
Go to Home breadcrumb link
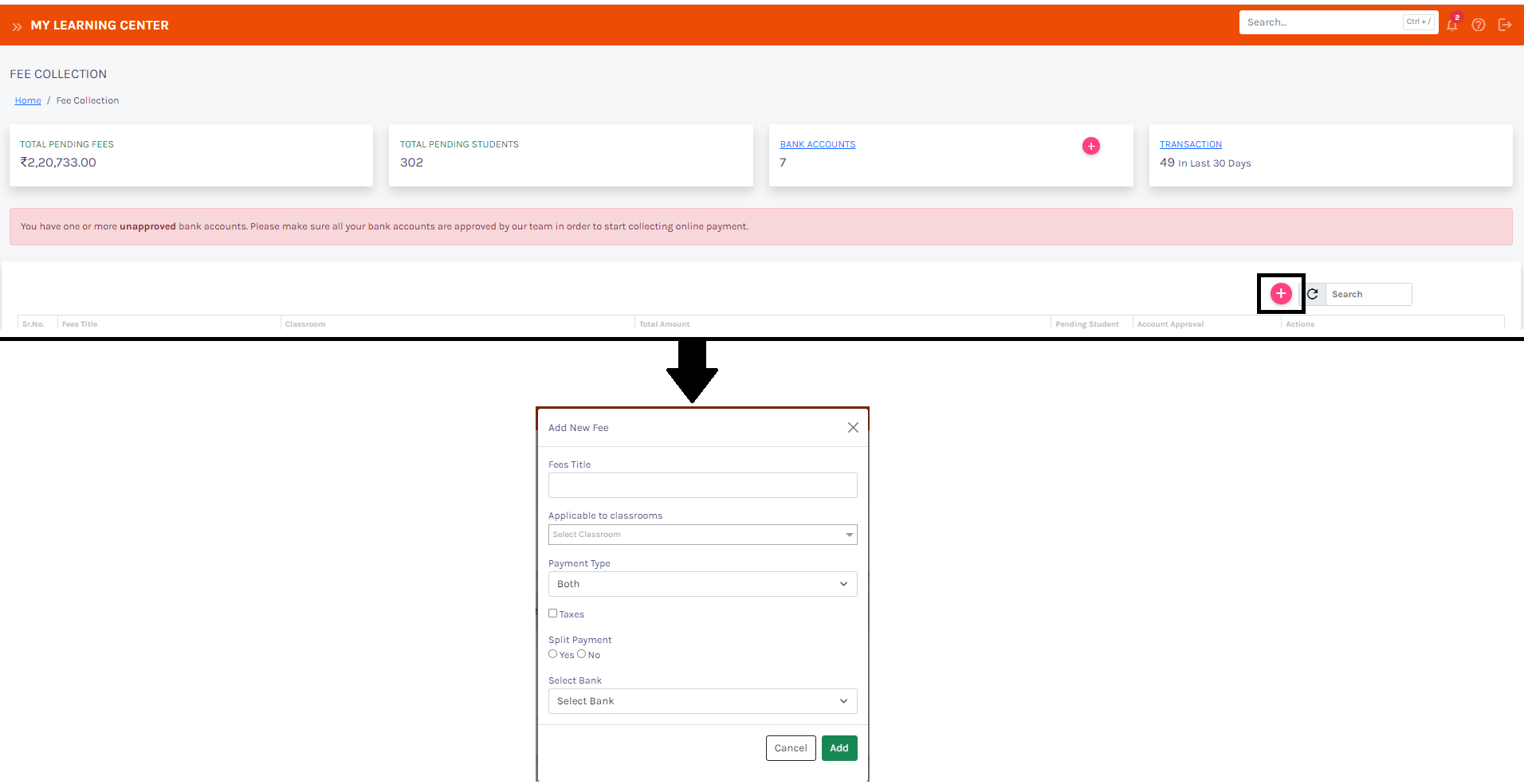tap(28, 100)
